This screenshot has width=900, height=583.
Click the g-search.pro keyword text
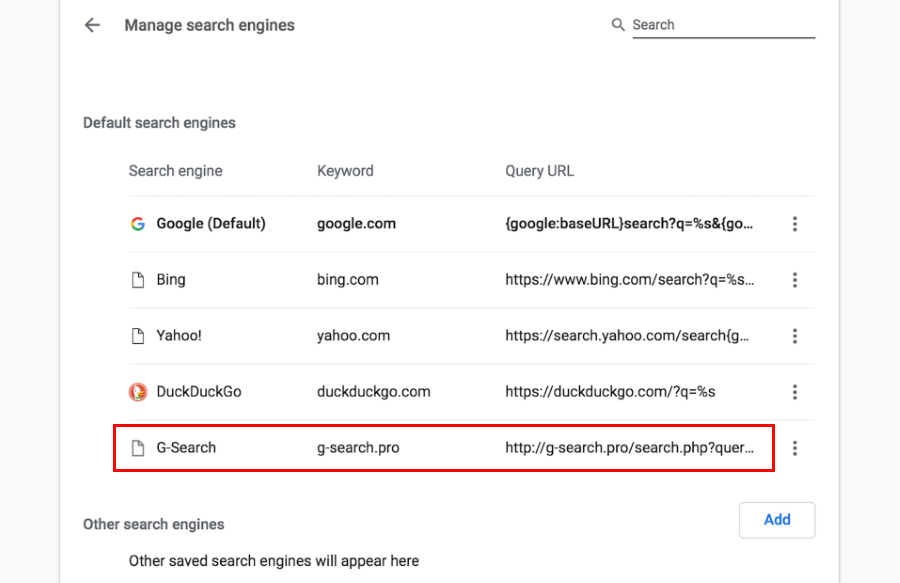tap(358, 448)
